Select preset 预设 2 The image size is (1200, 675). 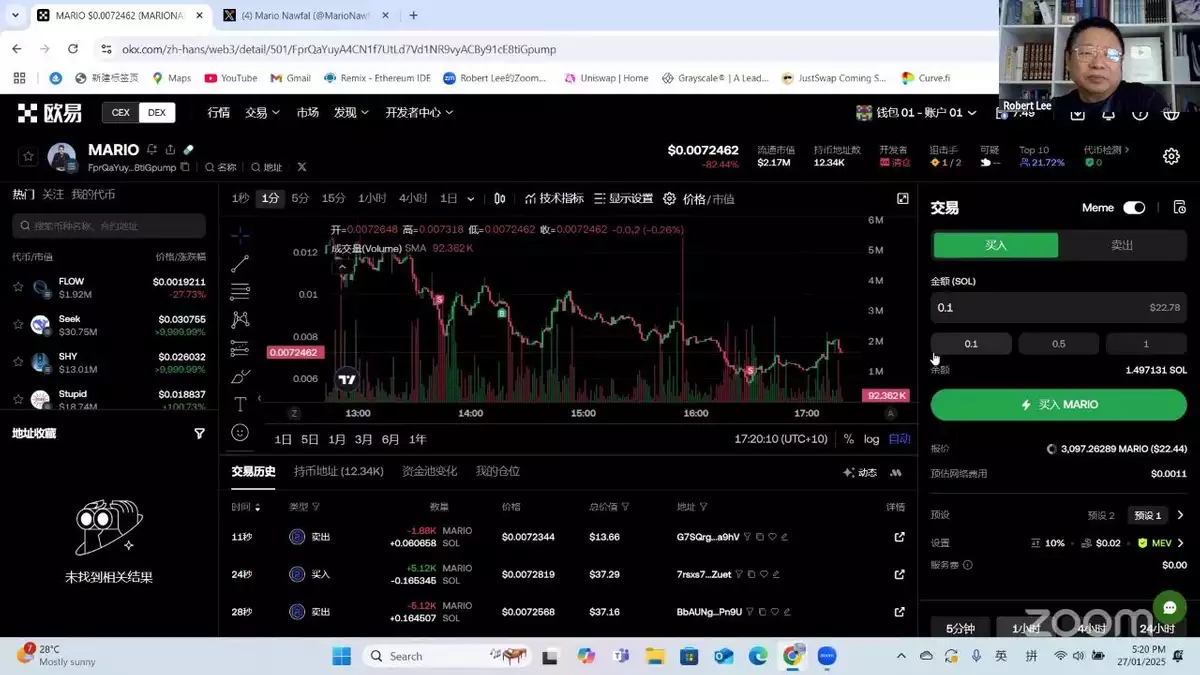click(1101, 515)
